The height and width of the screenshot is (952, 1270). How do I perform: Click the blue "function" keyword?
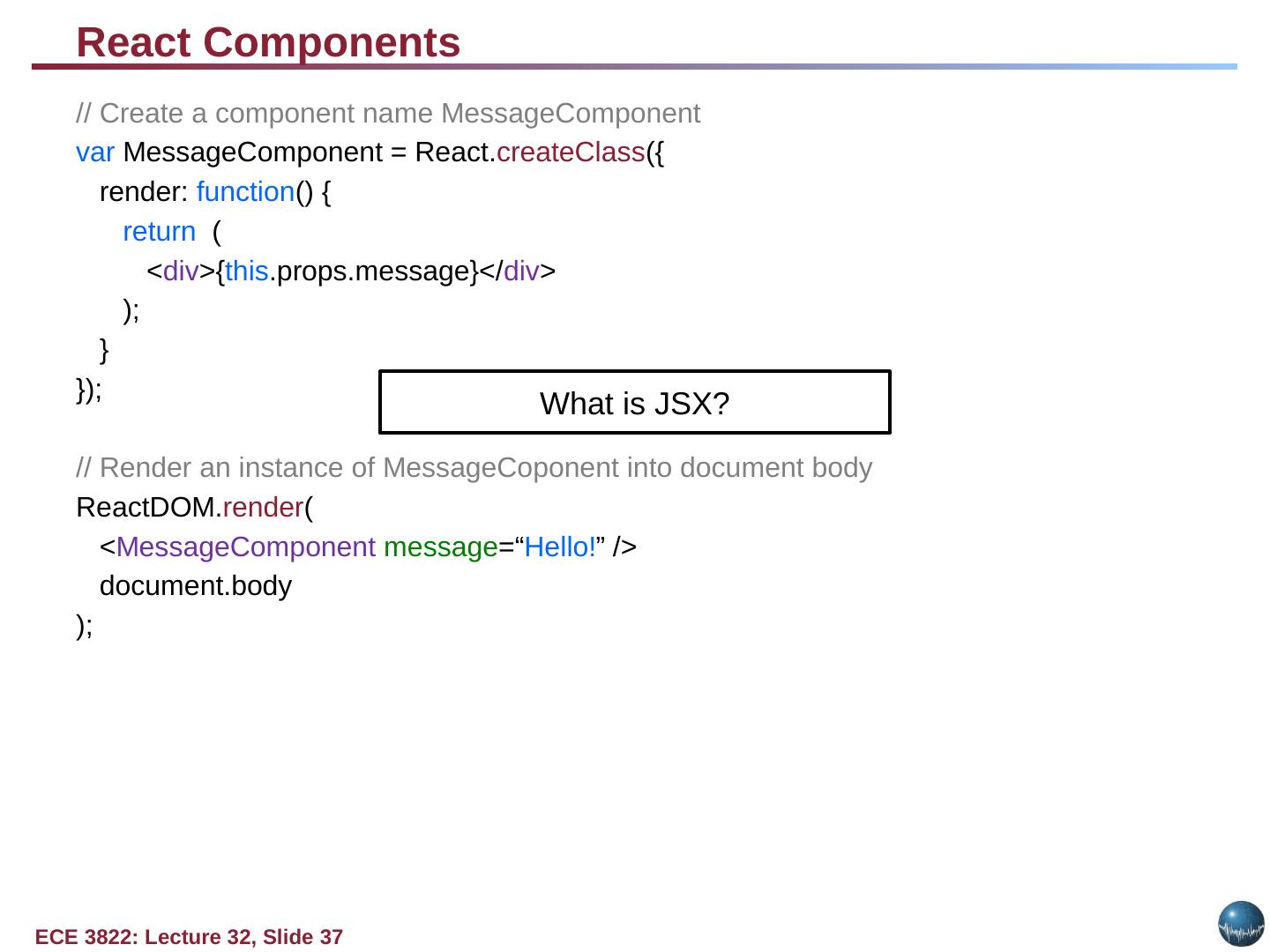pyautogui.click(x=245, y=192)
